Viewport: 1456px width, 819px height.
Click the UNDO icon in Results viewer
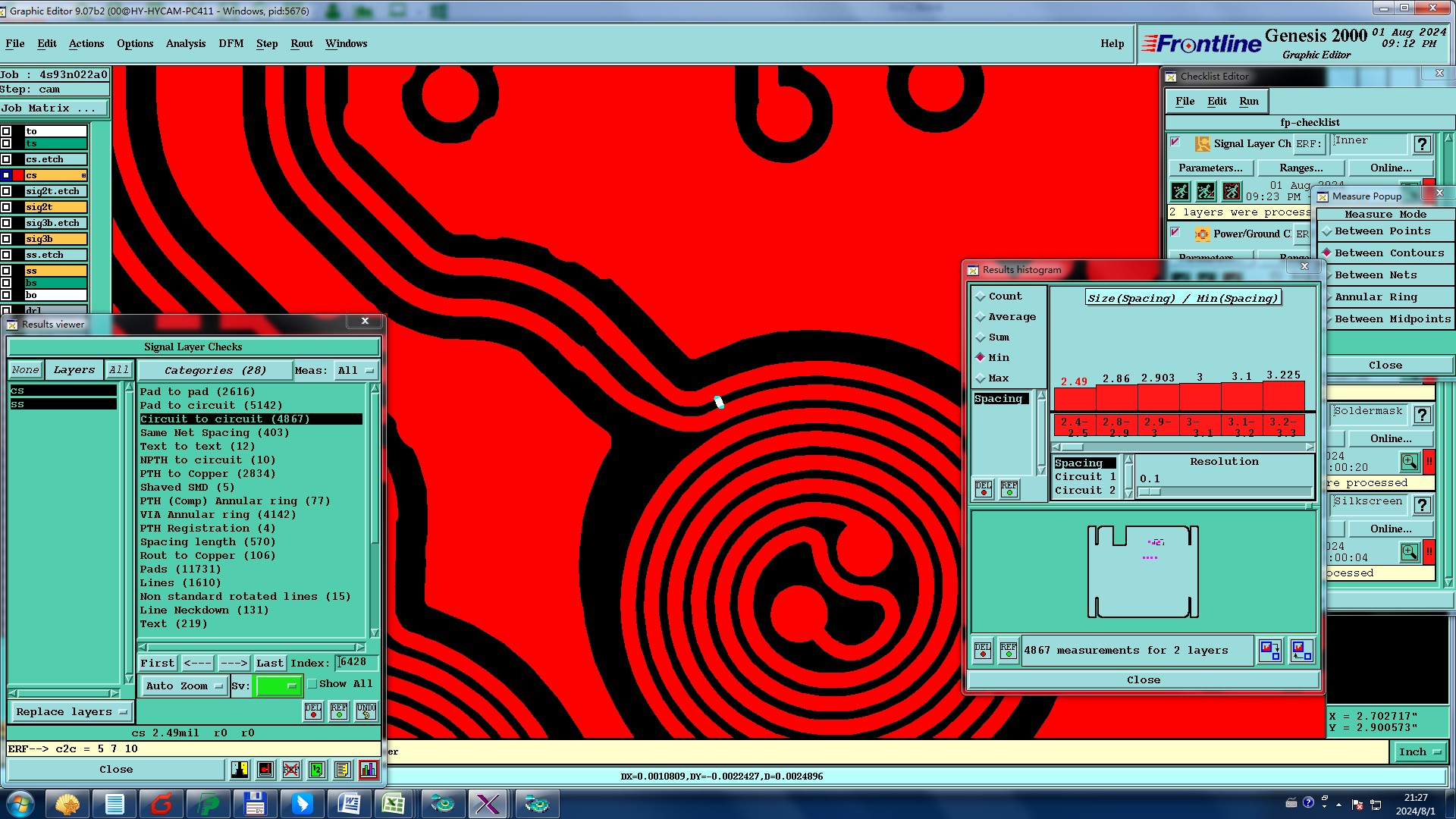(366, 711)
